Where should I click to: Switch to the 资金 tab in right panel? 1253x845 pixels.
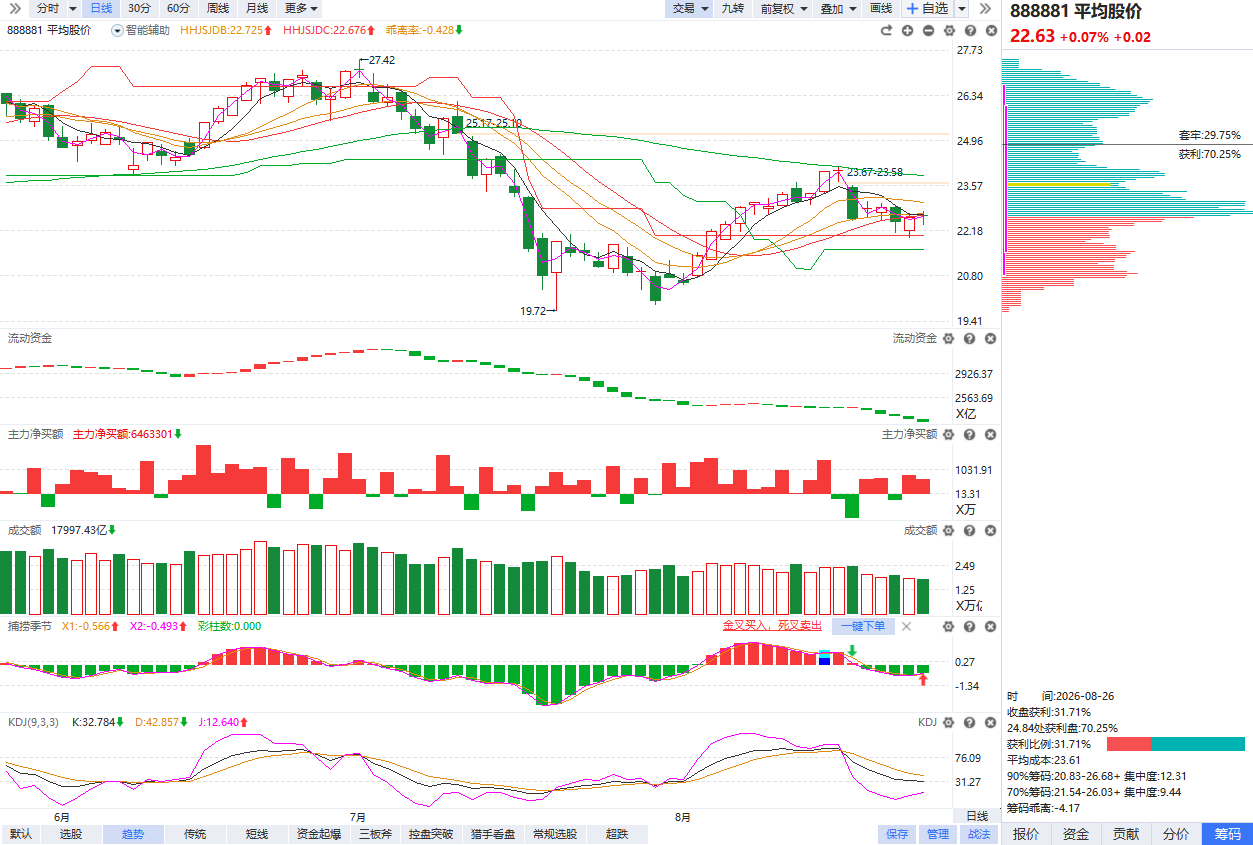pyautogui.click(x=1076, y=834)
